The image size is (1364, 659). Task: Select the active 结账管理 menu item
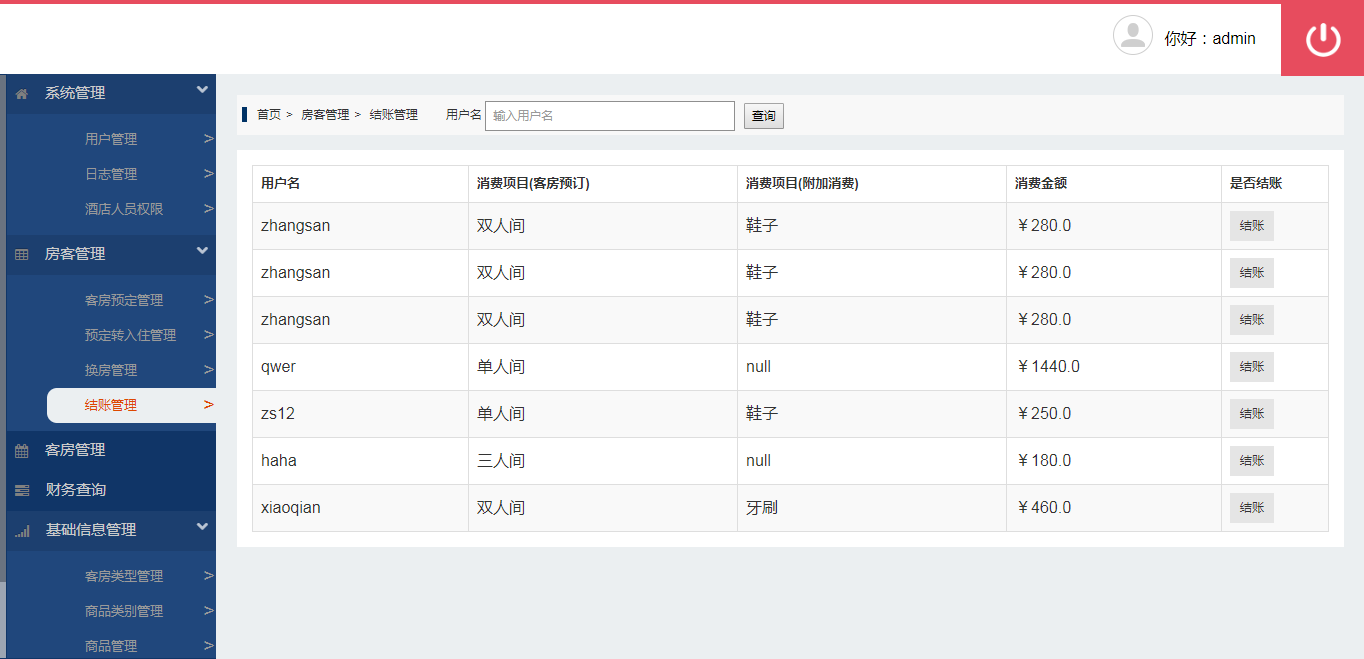[131, 405]
